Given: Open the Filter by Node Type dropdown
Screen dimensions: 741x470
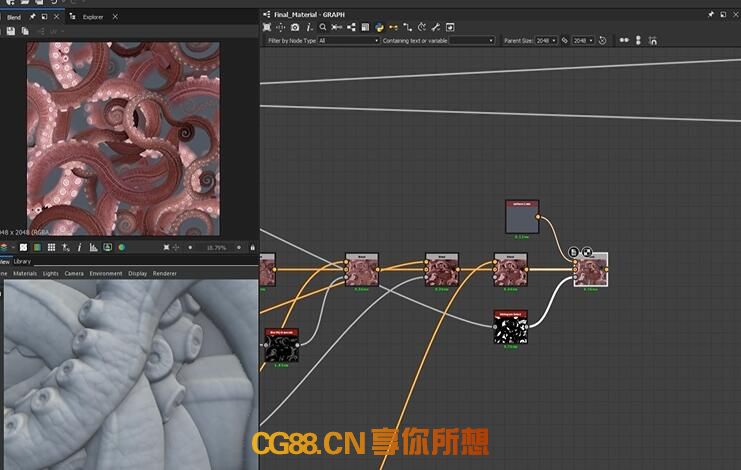Looking at the screenshot, I should pyautogui.click(x=349, y=41).
